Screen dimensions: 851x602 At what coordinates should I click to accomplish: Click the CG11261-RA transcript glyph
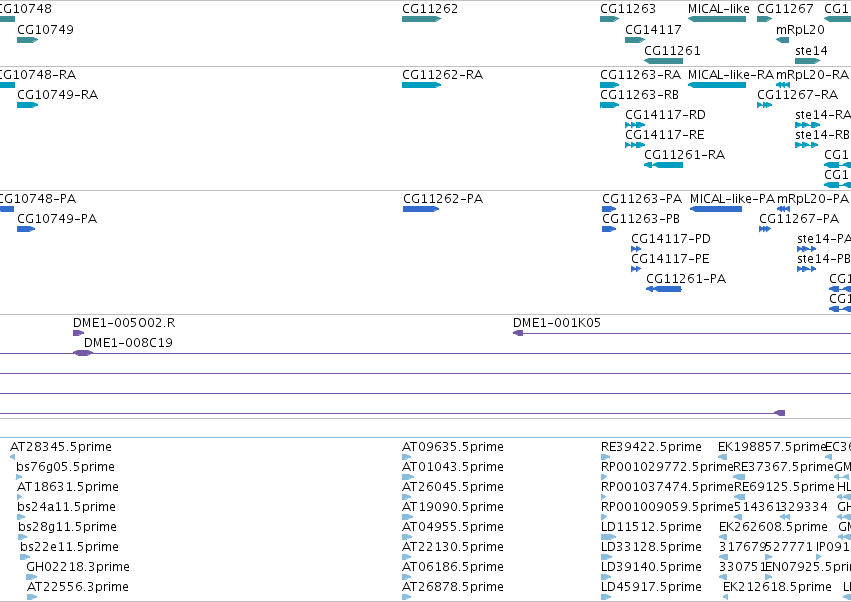click(x=663, y=165)
